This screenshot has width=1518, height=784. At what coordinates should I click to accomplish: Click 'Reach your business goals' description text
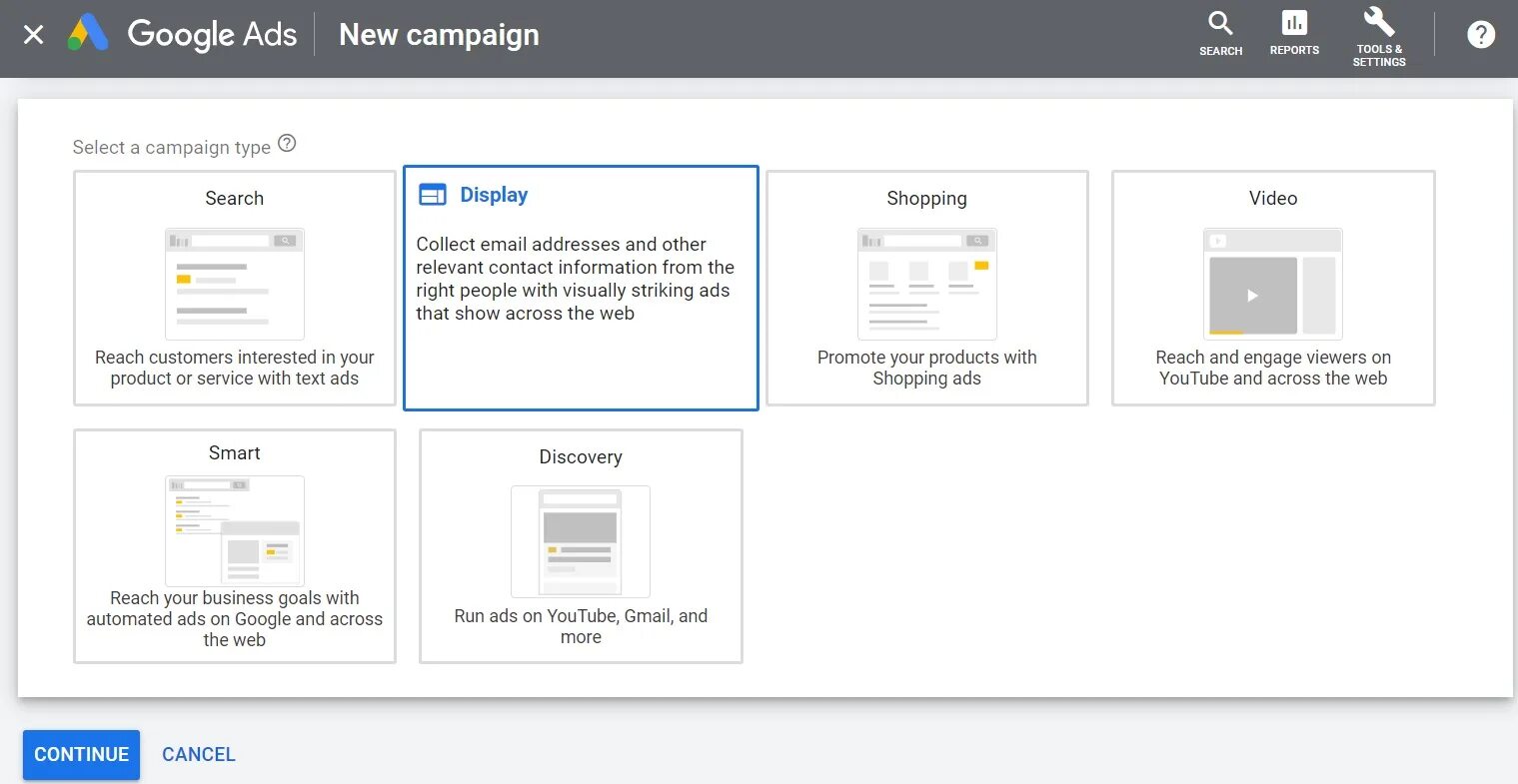point(235,619)
